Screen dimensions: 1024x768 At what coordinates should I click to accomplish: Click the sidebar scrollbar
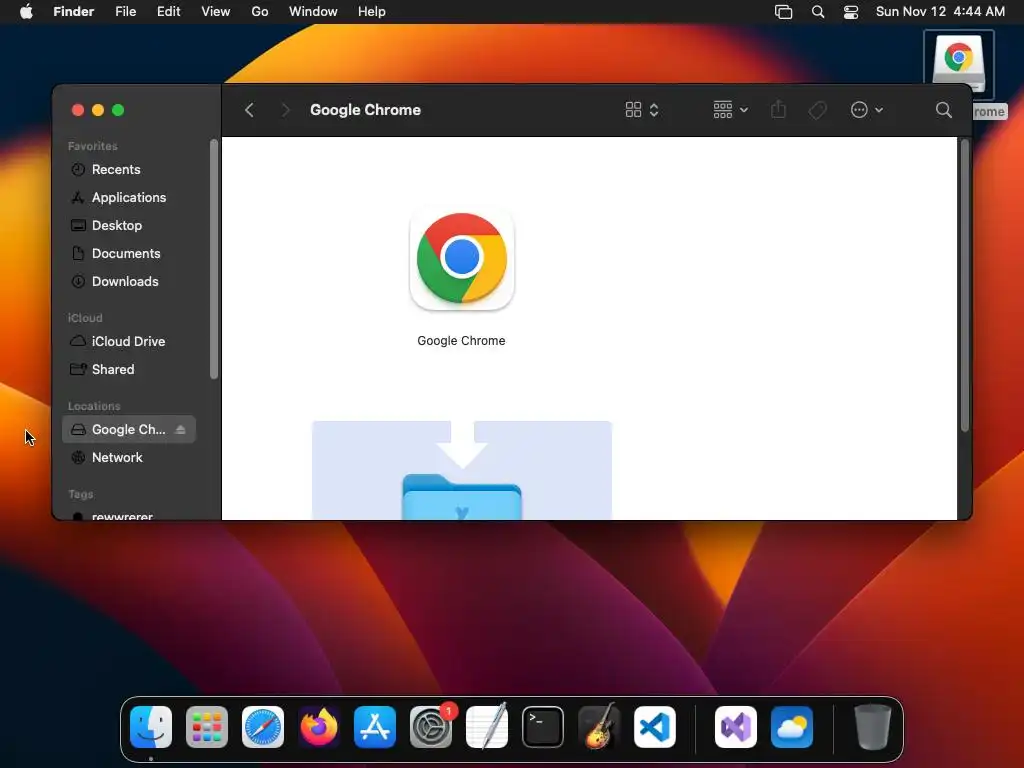pyautogui.click(x=214, y=259)
